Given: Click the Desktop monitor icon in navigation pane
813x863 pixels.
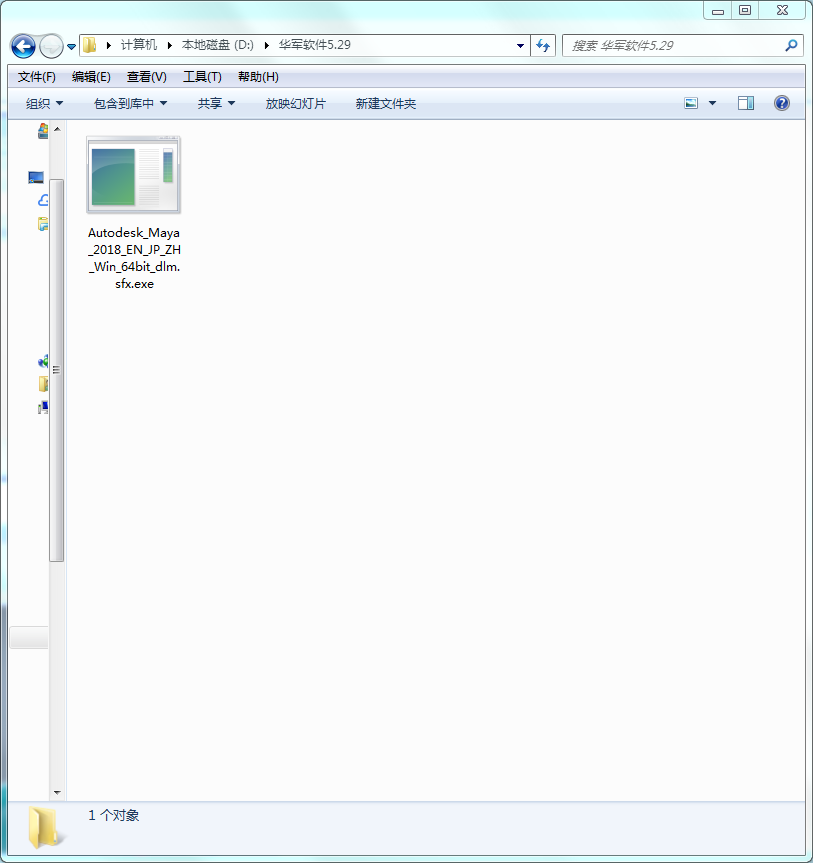Looking at the screenshot, I should 36,177.
